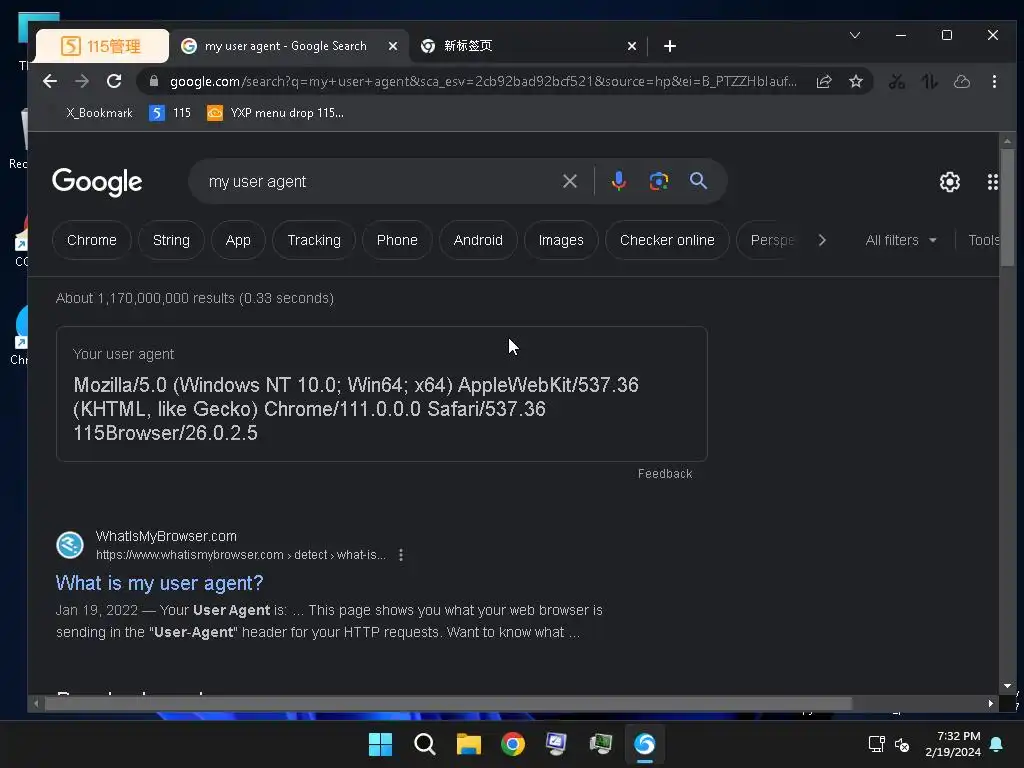Image resolution: width=1024 pixels, height=768 pixels.
Task: Click inside the Google search input
Action: [x=379, y=182]
